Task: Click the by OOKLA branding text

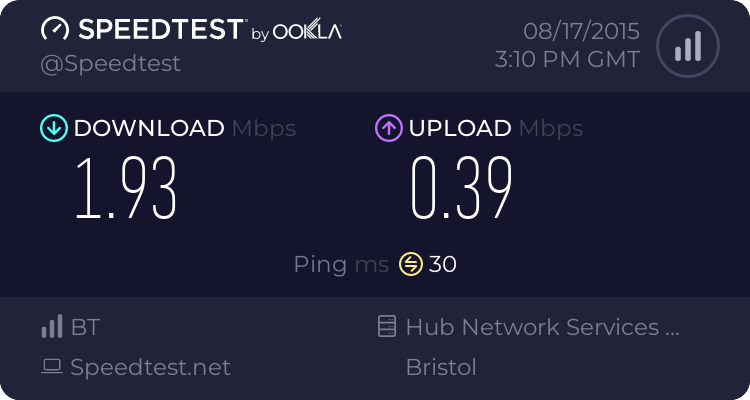Action: (x=296, y=32)
